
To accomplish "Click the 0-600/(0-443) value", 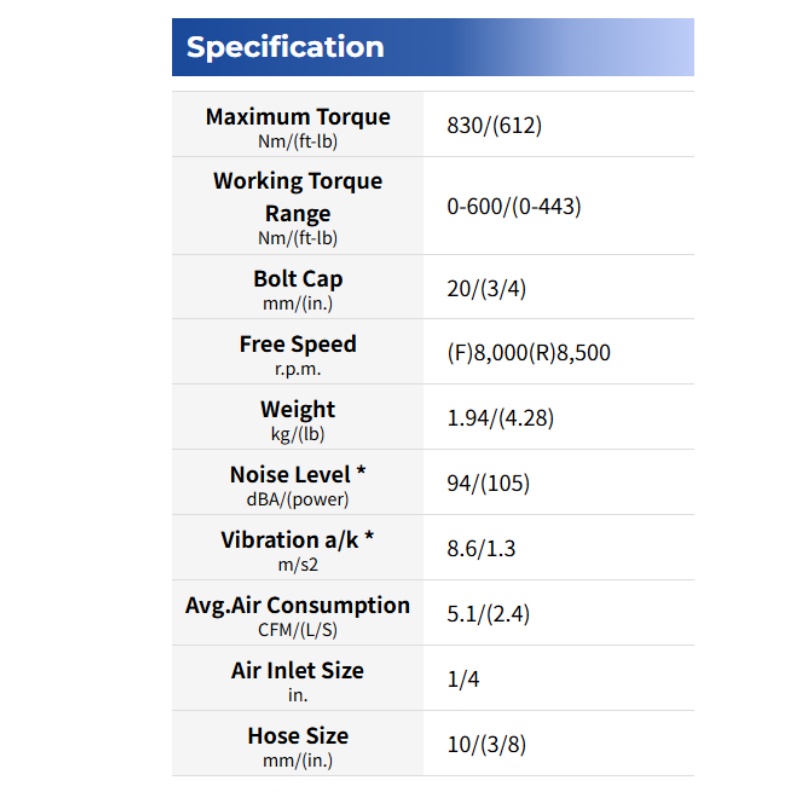I will coord(514,206).
